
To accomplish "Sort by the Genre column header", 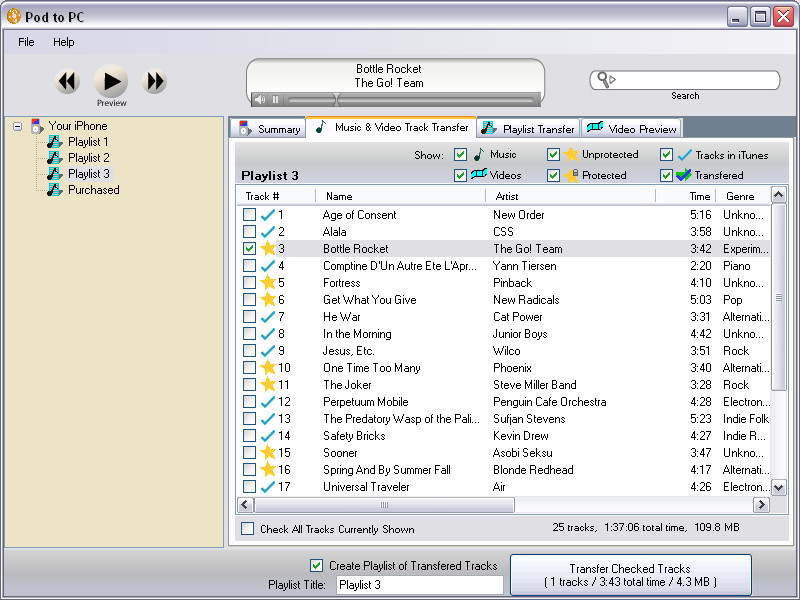I will pyautogui.click(x=743, y=196).
